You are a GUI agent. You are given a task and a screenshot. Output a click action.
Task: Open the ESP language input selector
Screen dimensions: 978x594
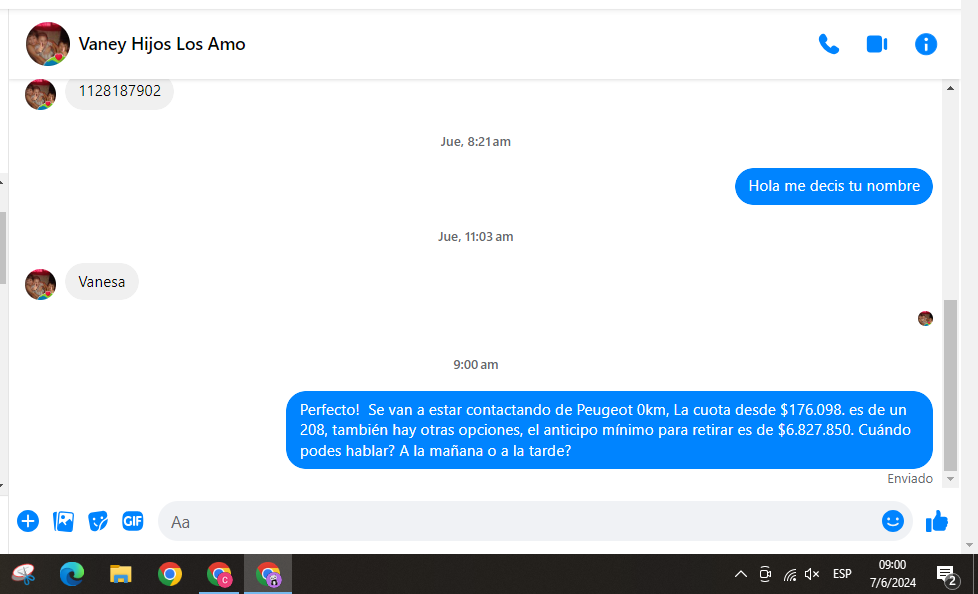[x=842, y=574]
